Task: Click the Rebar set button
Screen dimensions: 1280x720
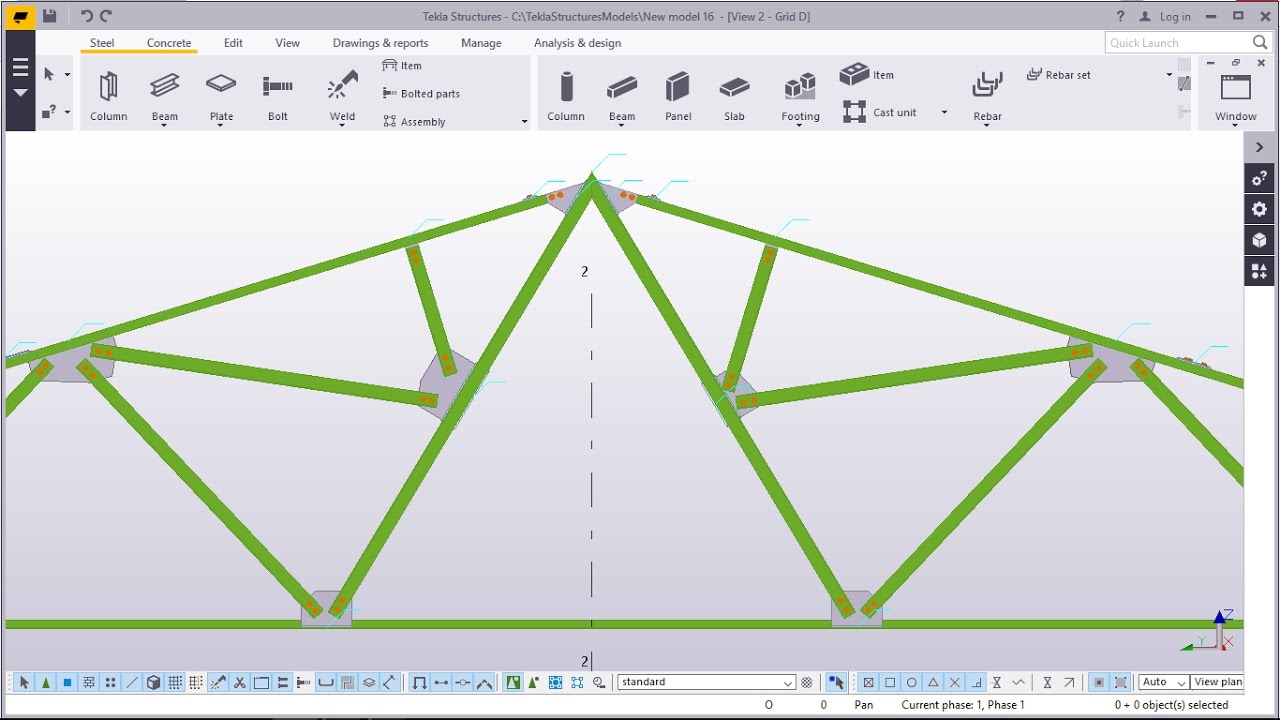Action: click(x=1059, y=75)
